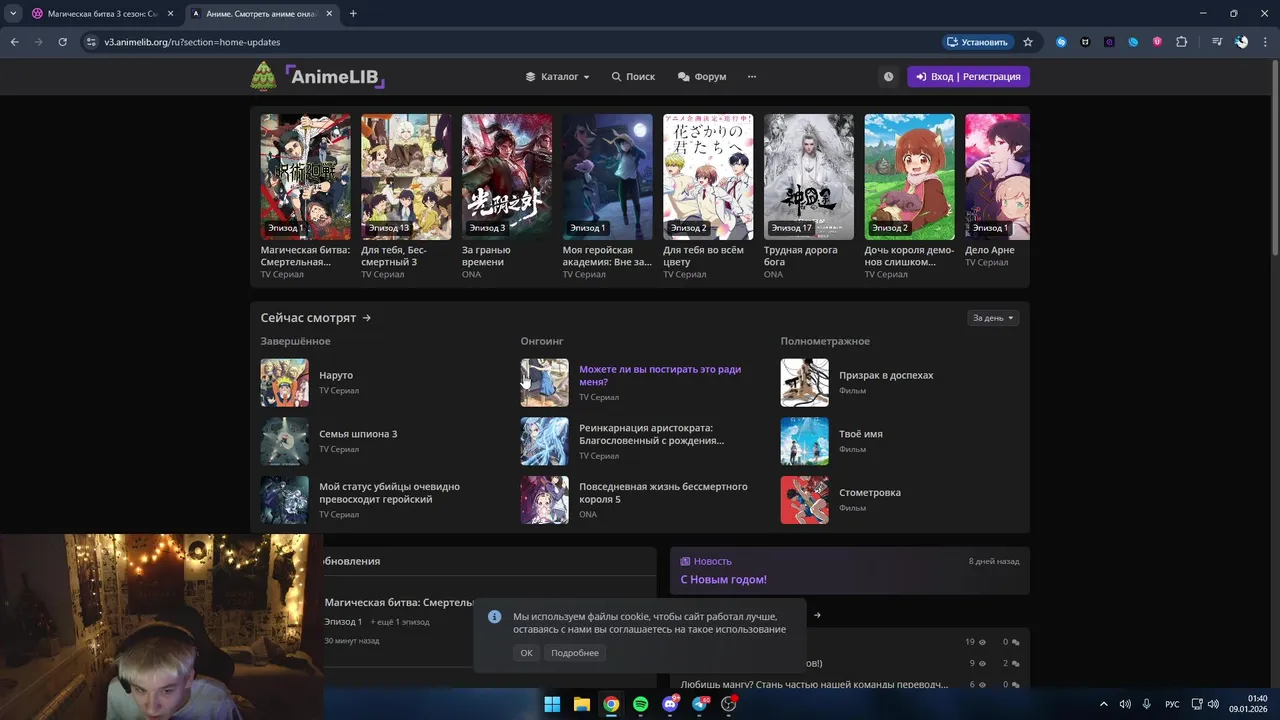The image size is (1280, 720).
Task: Click the Стометровка cover thumbnail
Action: (805, 500)
